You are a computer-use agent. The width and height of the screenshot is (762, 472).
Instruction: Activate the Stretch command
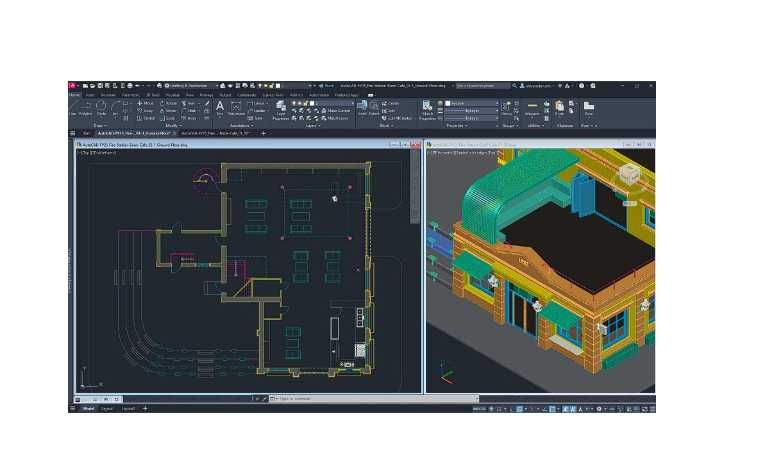point(145,118)
